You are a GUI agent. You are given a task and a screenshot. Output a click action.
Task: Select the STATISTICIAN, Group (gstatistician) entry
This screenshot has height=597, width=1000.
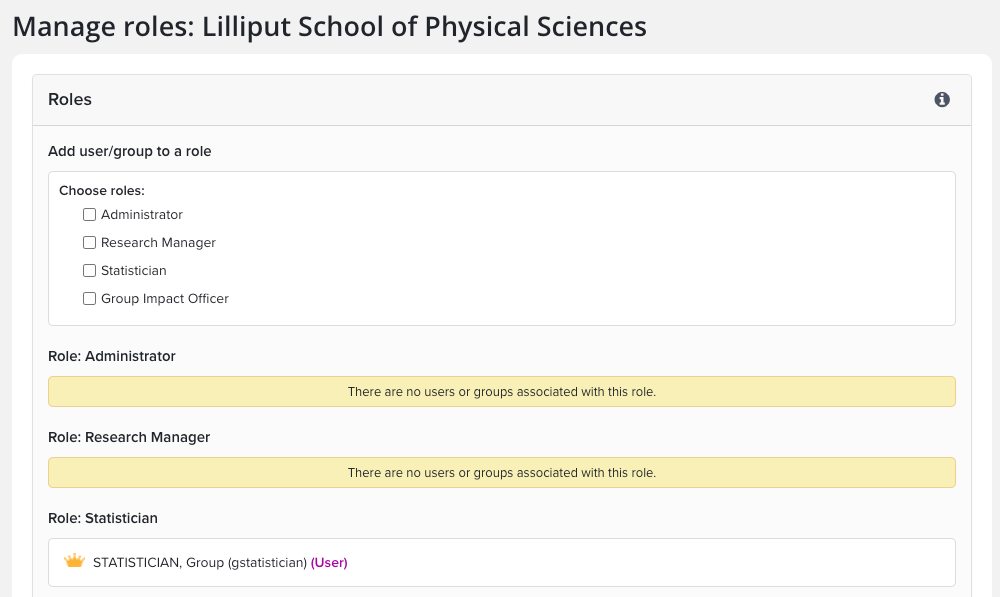point(199,563)
